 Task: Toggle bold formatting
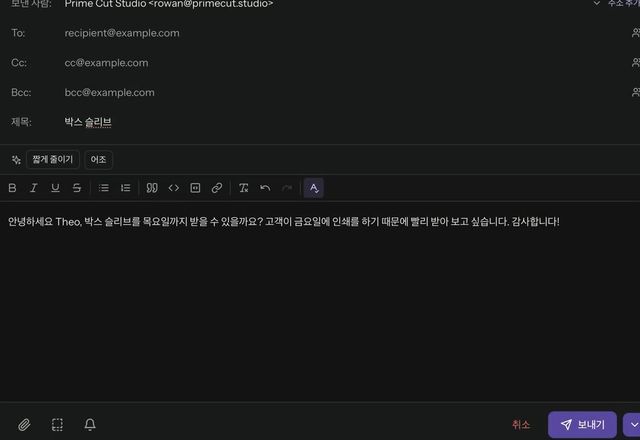coord(12,188)
